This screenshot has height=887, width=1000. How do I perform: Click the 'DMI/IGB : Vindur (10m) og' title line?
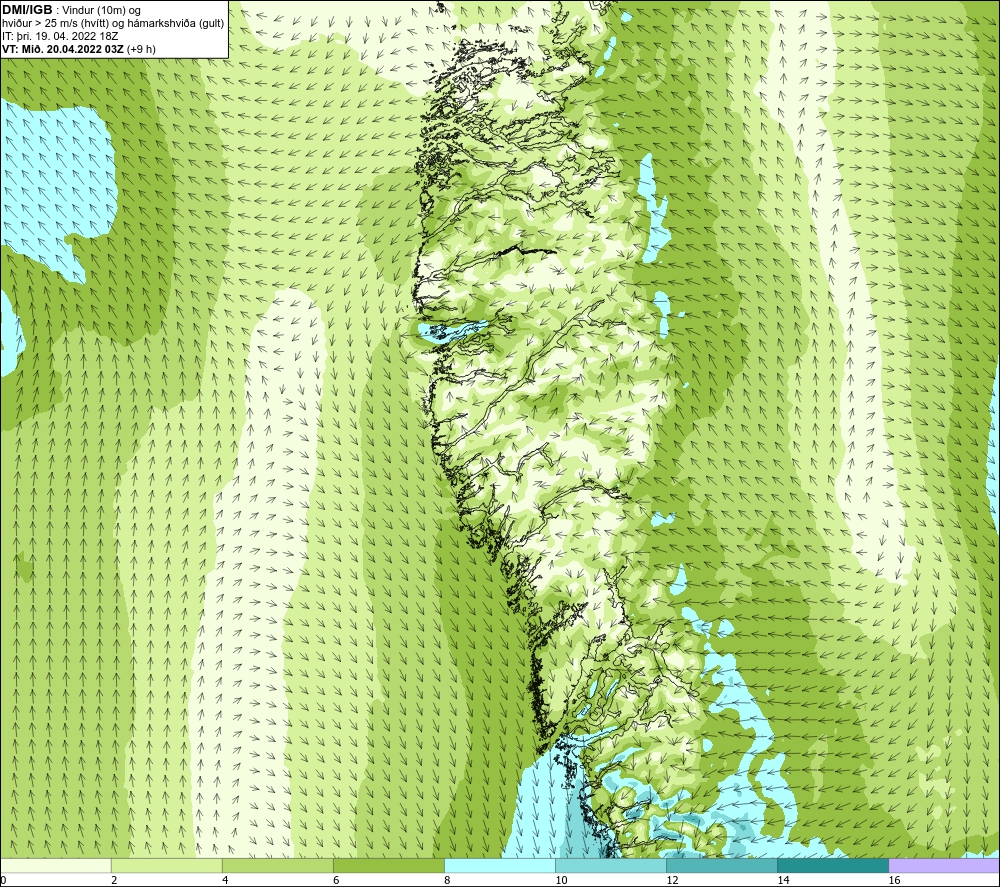[71, 10]
